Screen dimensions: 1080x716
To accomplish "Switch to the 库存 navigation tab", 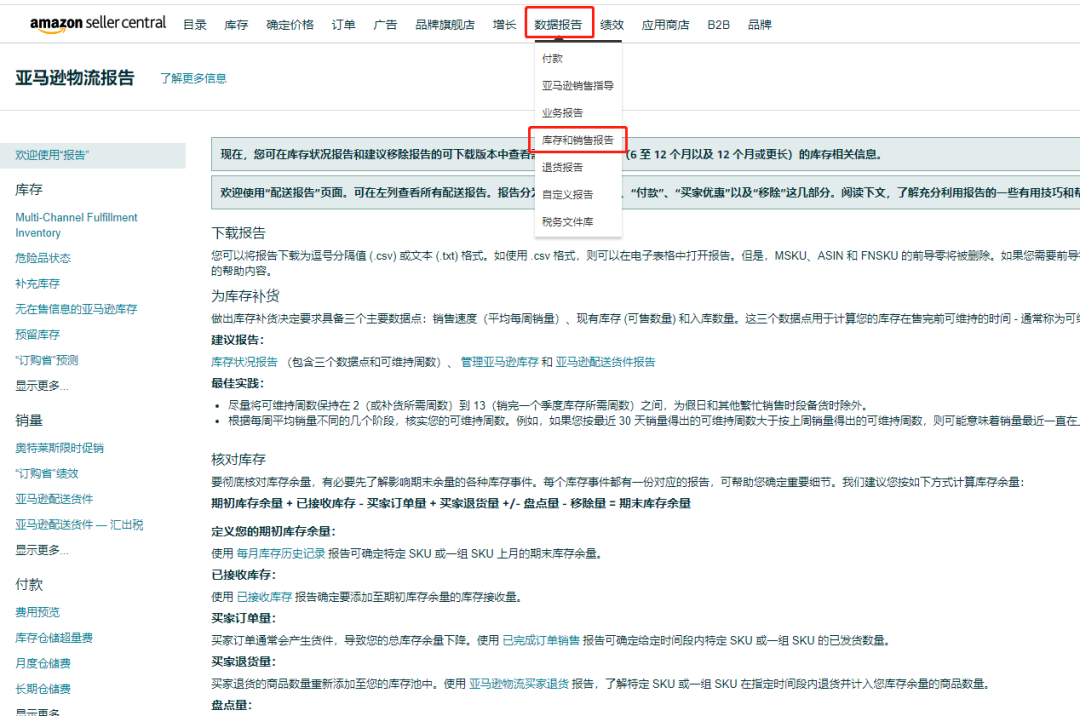I will point(236,23).
